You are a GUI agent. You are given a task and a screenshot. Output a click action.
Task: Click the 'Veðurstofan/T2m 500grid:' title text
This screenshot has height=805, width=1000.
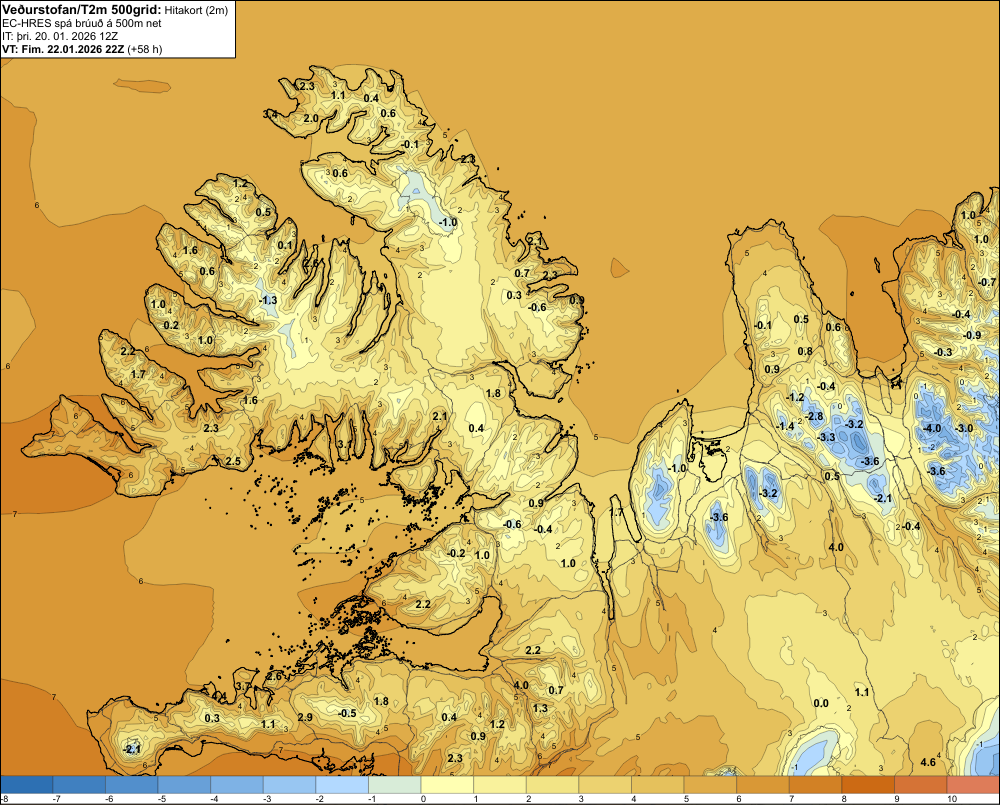82,9
